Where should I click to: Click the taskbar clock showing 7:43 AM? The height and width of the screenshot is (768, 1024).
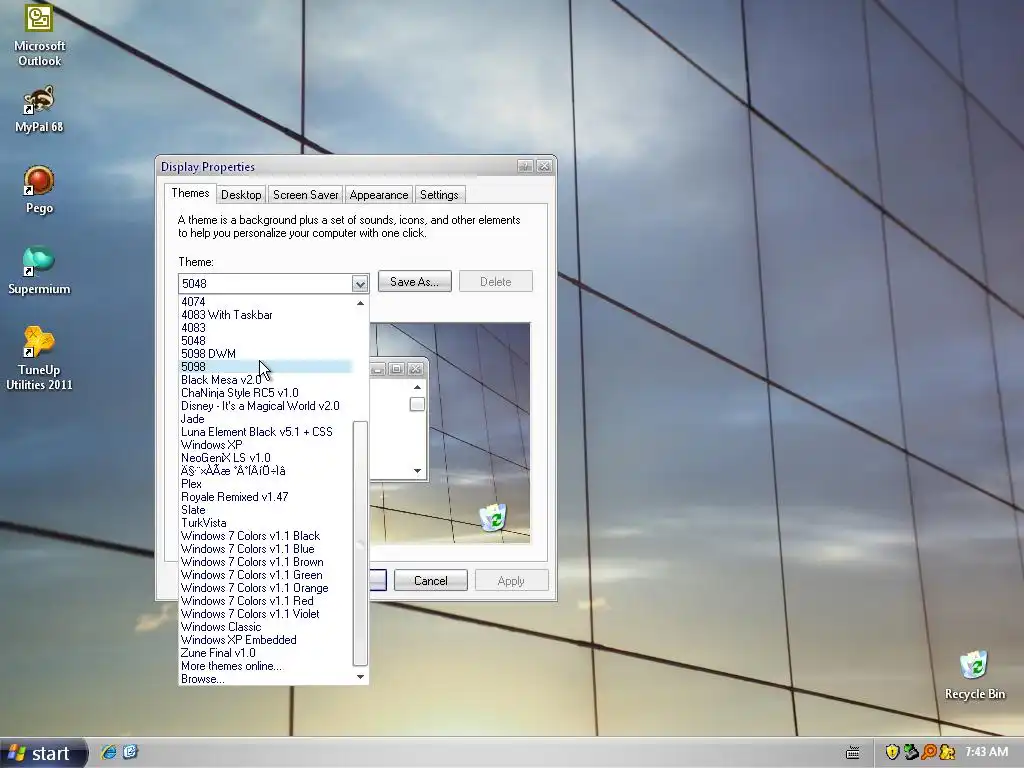[987, 752]
